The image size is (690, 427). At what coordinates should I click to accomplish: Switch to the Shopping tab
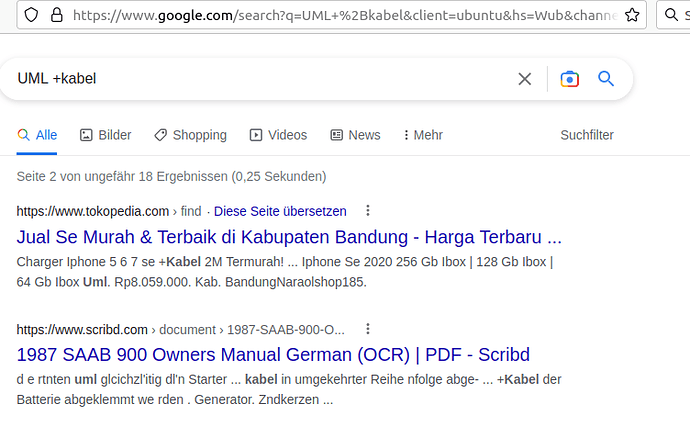(191, 135)
